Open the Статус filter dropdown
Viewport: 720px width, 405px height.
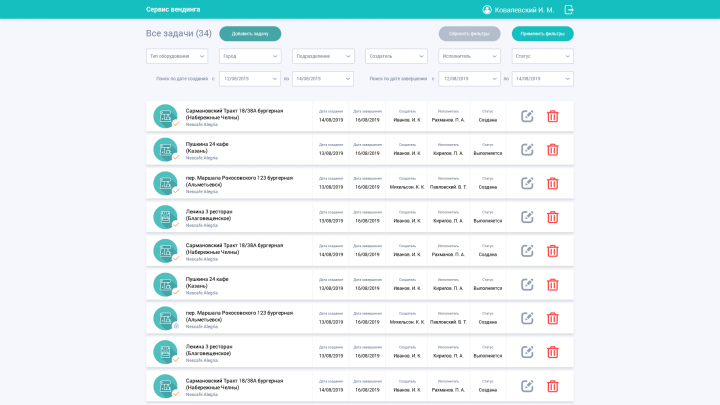click(543, 56)
